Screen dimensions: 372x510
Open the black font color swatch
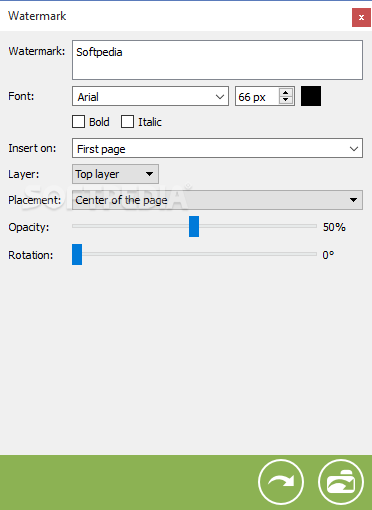click(x=311, y=96)
